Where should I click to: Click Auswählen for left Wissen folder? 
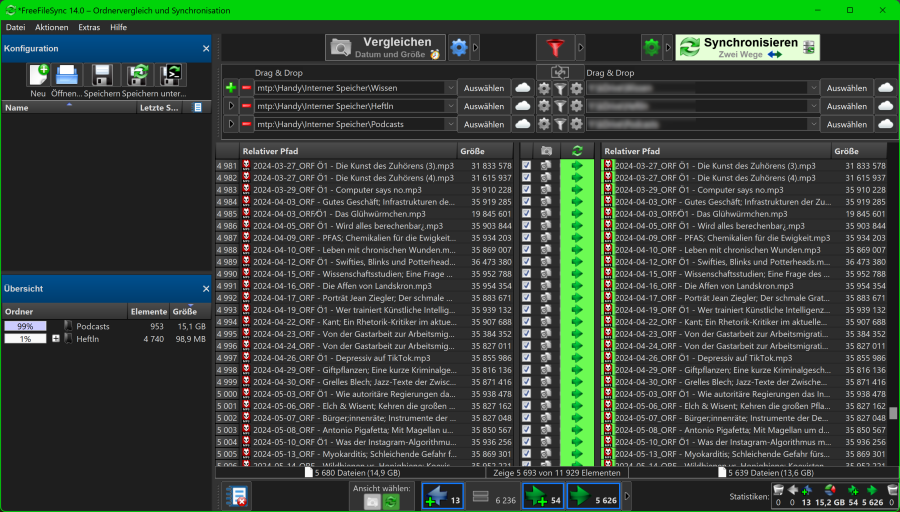[x=484, y=88]
